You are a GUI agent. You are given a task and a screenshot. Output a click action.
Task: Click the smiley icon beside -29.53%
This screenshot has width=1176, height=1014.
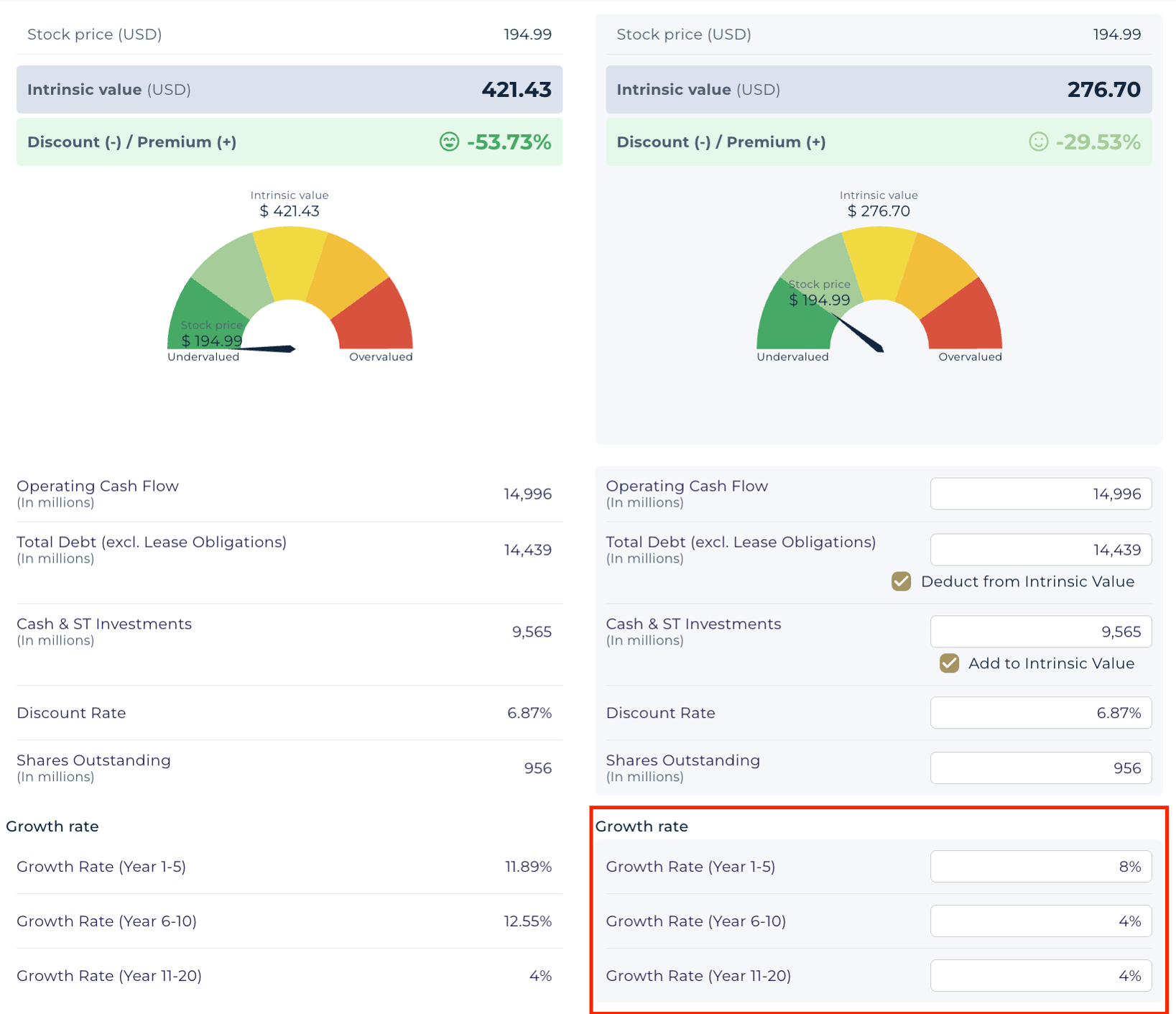tap(1038, 142)
